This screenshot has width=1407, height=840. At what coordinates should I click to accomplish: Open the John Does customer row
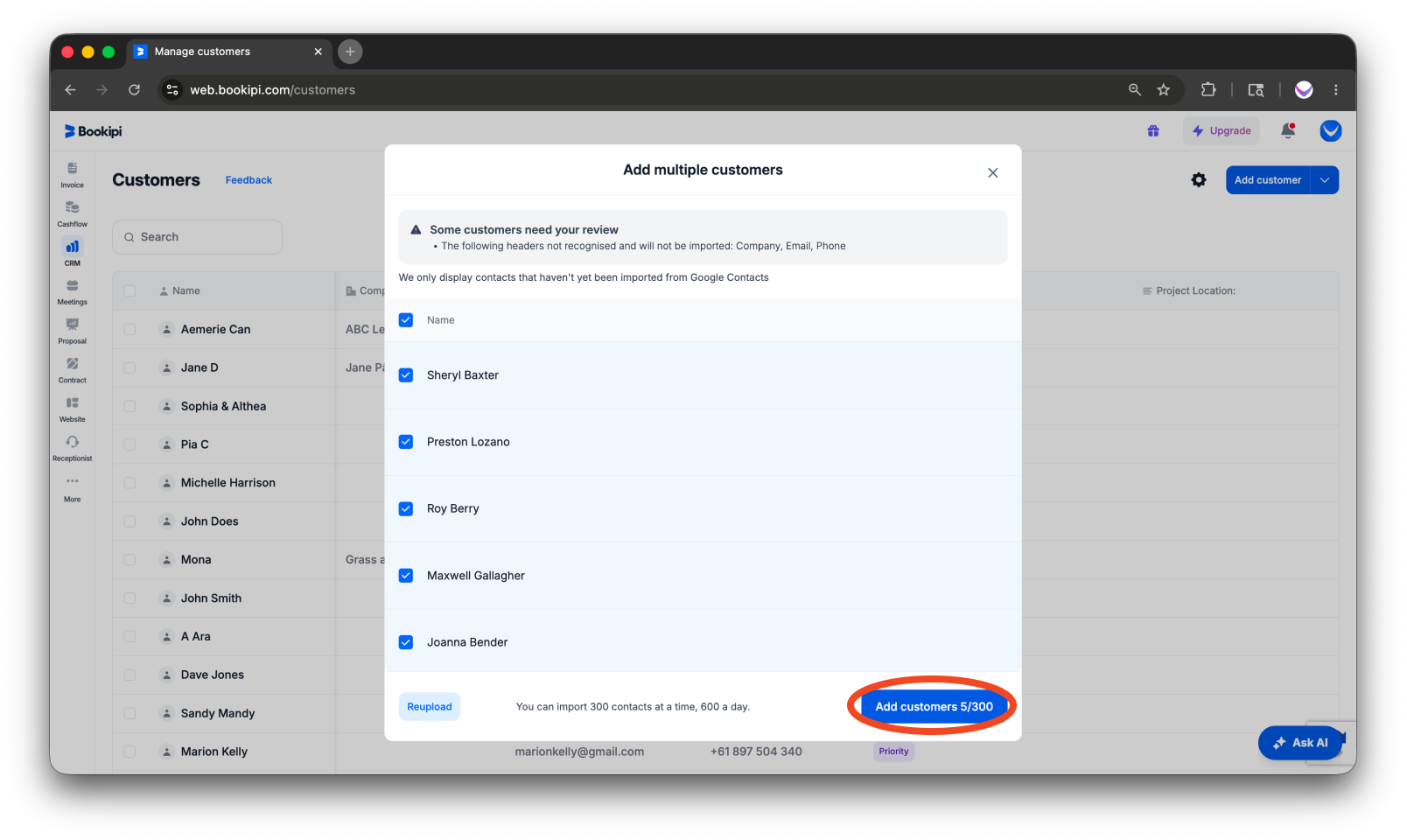click(x=209, y=521)
